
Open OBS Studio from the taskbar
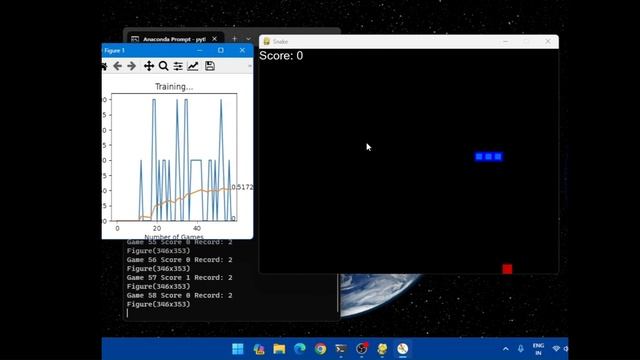tap(362, 349)
